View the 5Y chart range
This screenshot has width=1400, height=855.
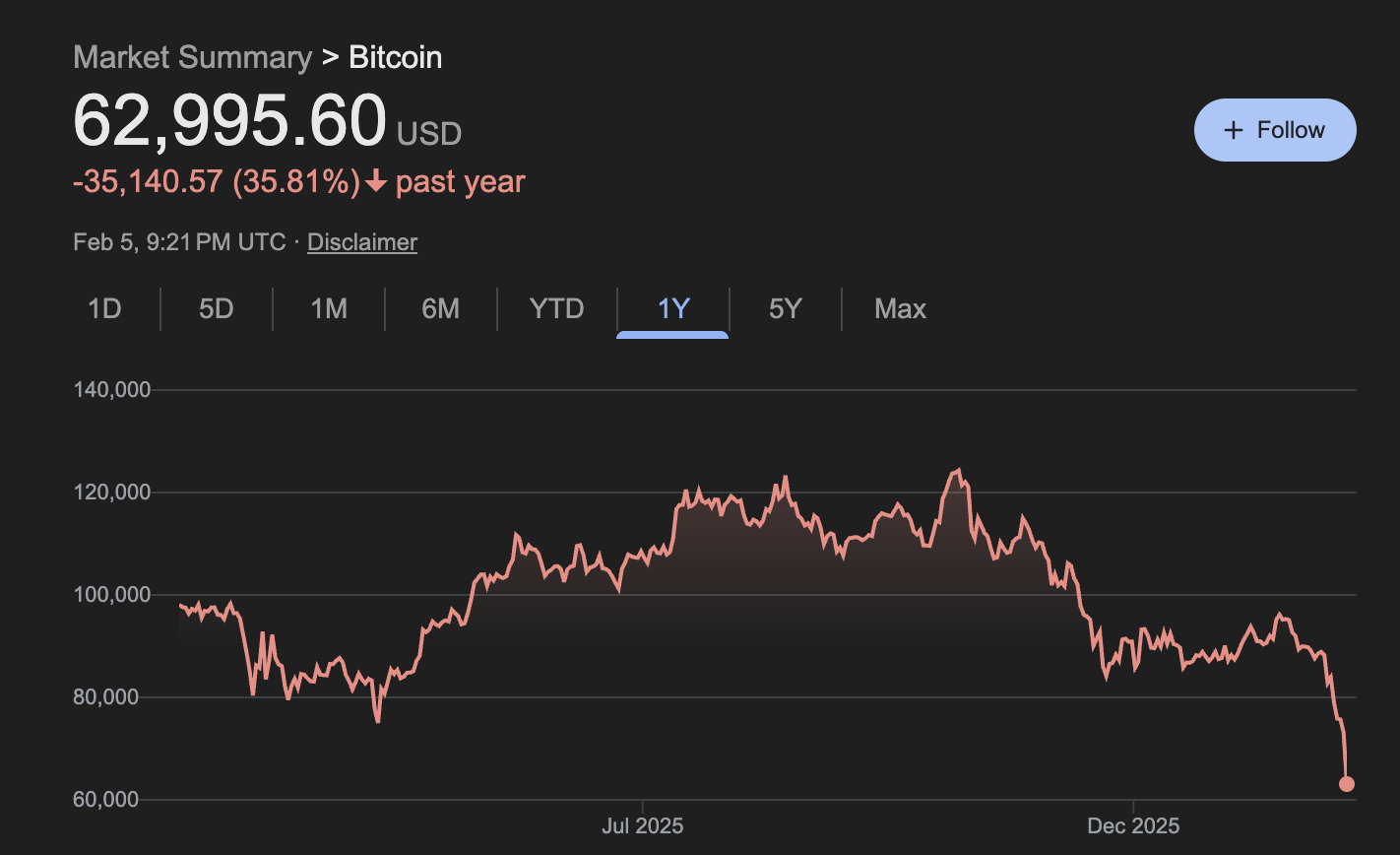pos(786,309)
